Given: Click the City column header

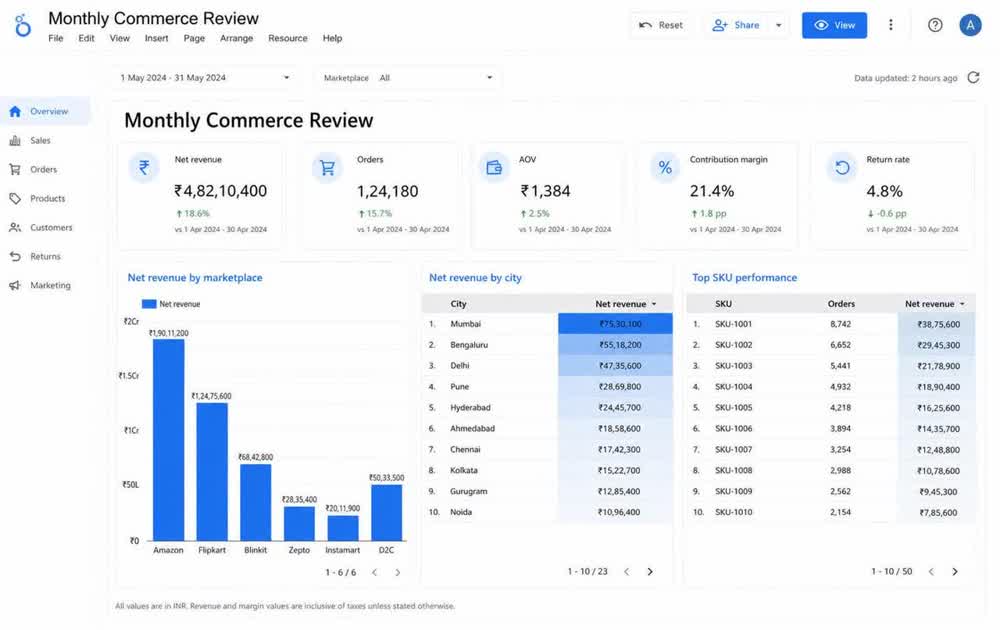Looking at the screenshot, I should tap(459, 304).
